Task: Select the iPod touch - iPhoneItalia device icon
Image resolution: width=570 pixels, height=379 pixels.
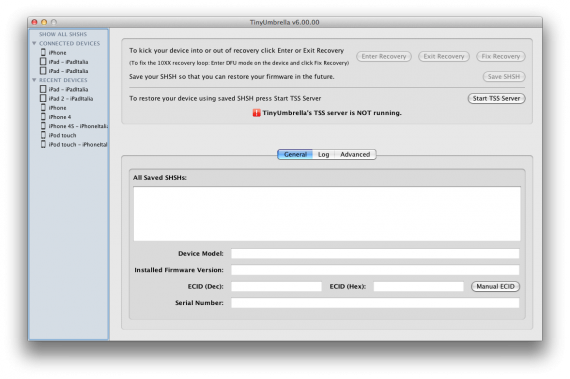Action: (43, 144)
